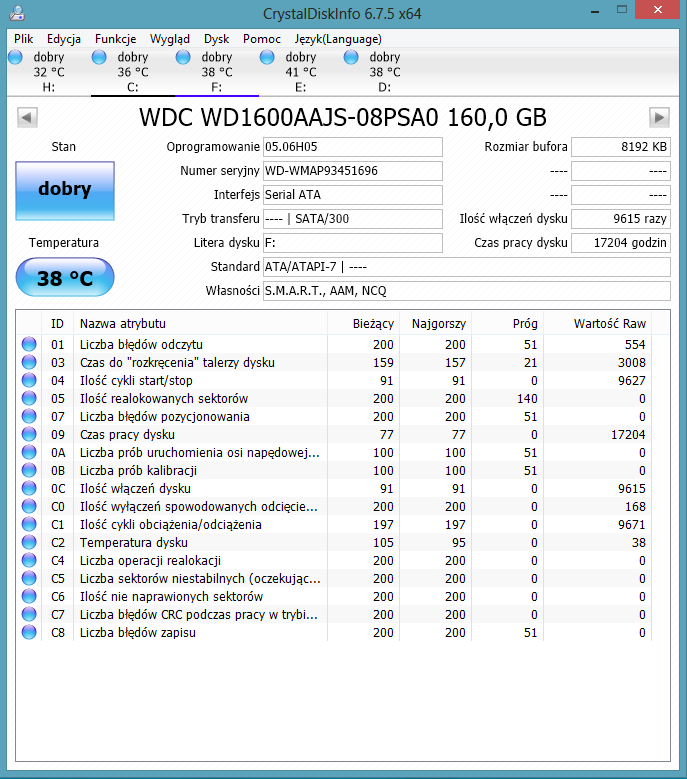Open the Wygląd menu
The width and height of the screenshot is (687, 779).
point(170,39)
